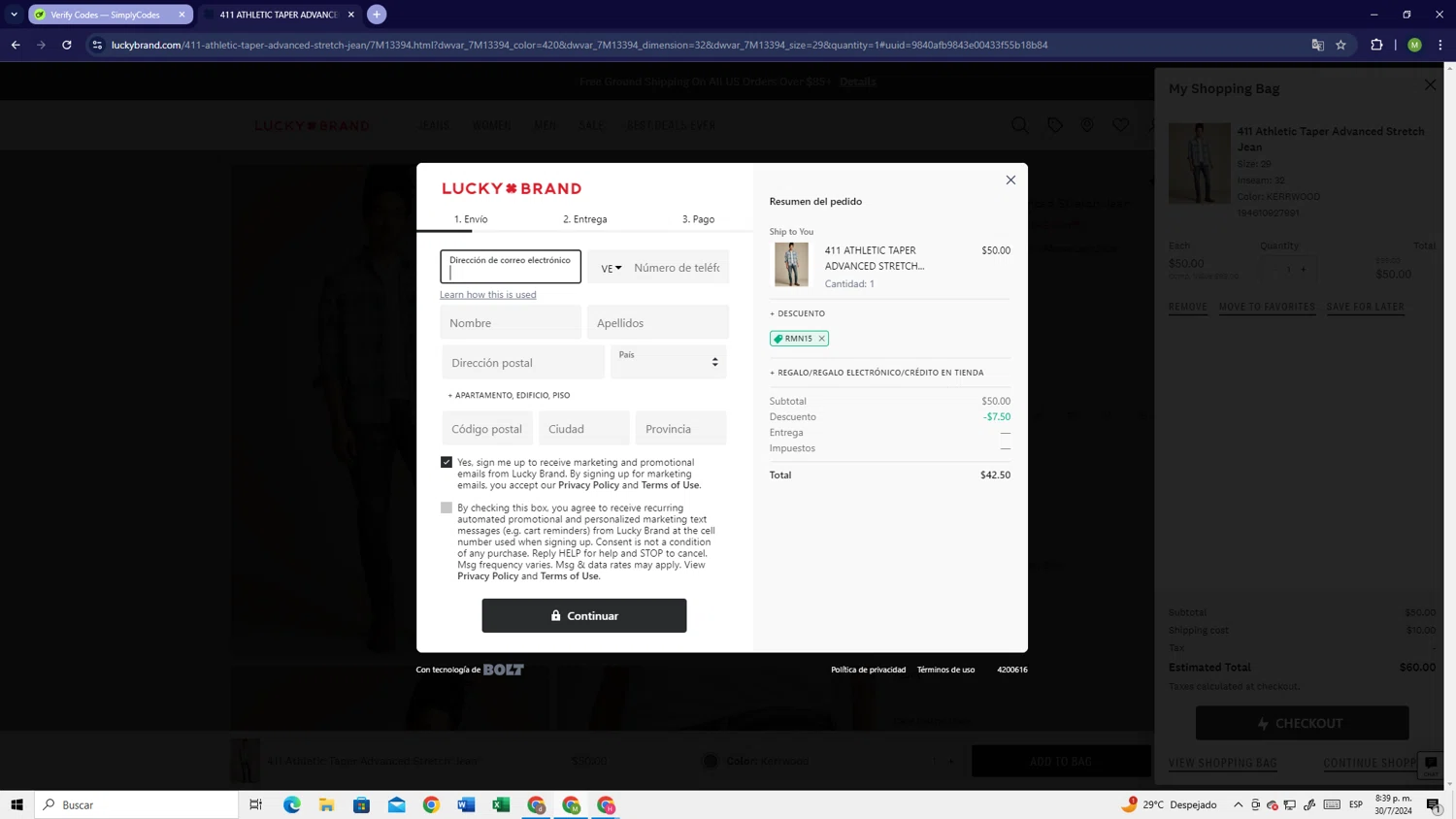This screenshot has width=1456, height=819.
Task: Click the Dirección de correo electrónico field
Action: 511,267
